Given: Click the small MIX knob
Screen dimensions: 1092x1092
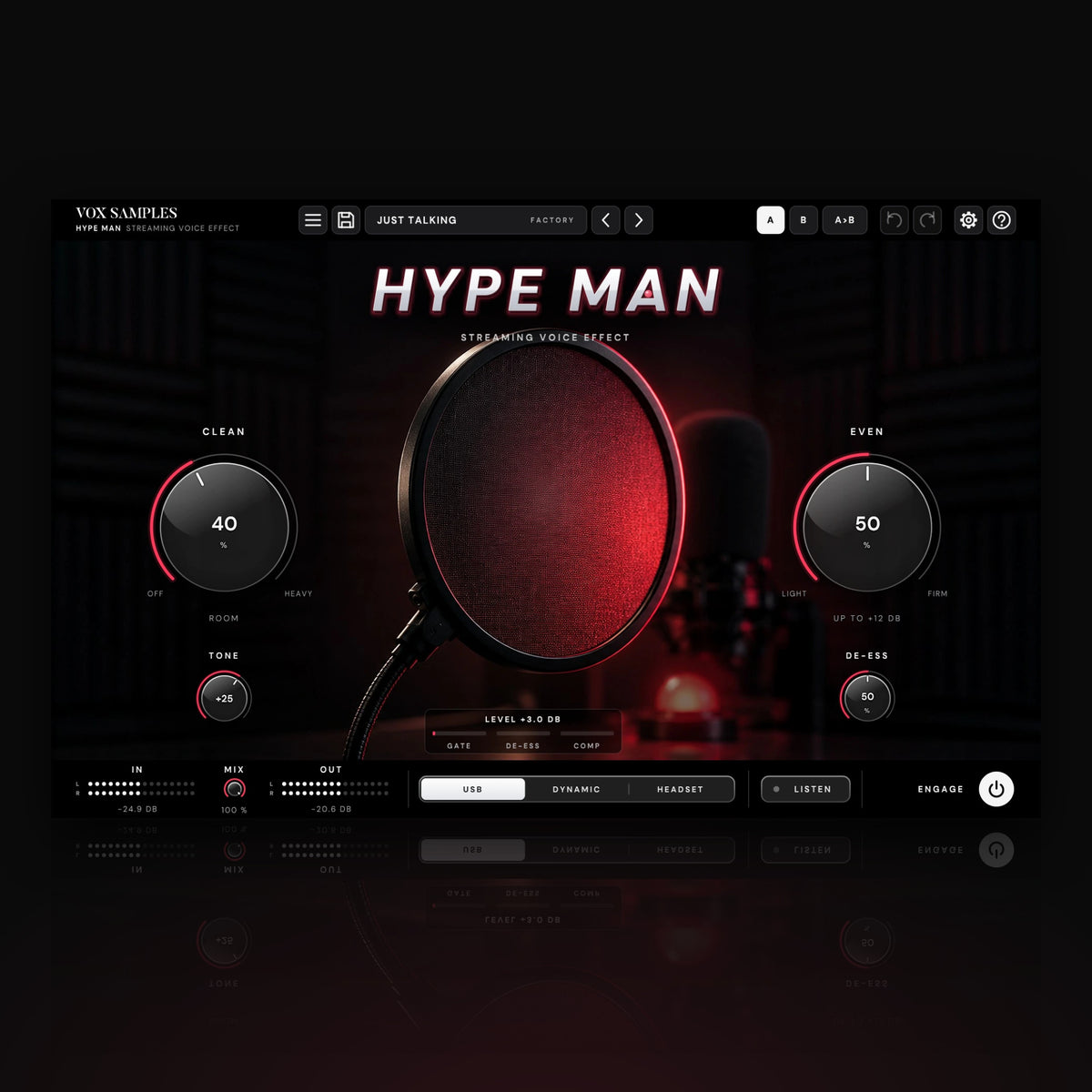Looking at the screenshot, I should click(235, 789).
